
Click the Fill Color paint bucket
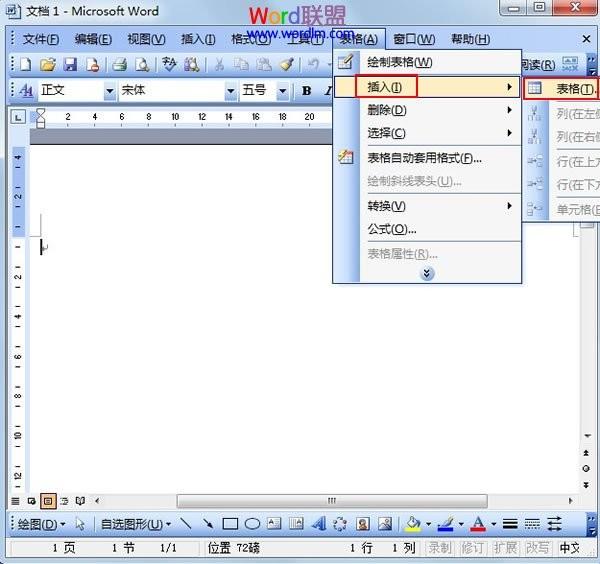[412, 523]
